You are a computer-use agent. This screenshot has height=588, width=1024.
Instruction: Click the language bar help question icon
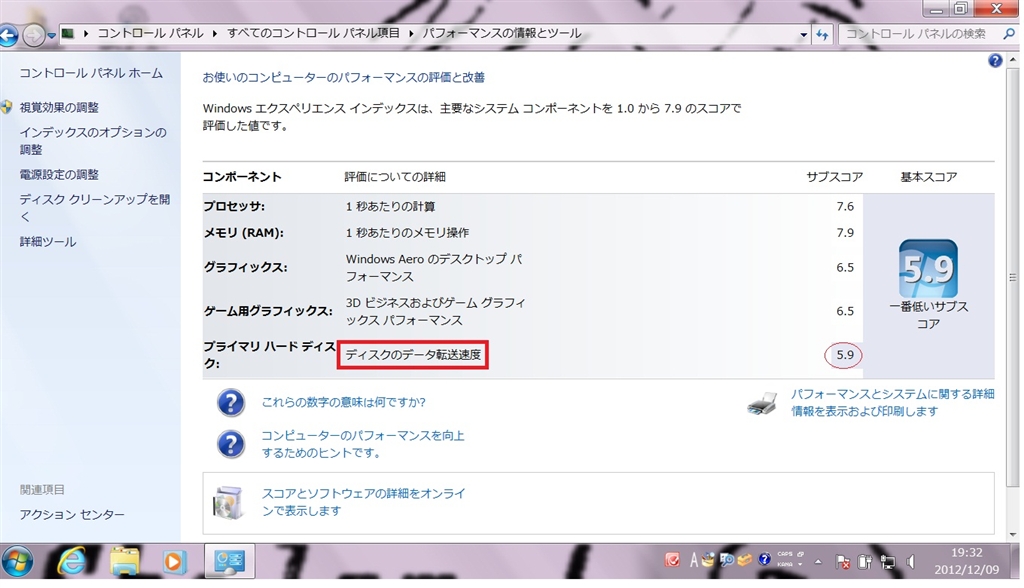[x=764, y=561]
